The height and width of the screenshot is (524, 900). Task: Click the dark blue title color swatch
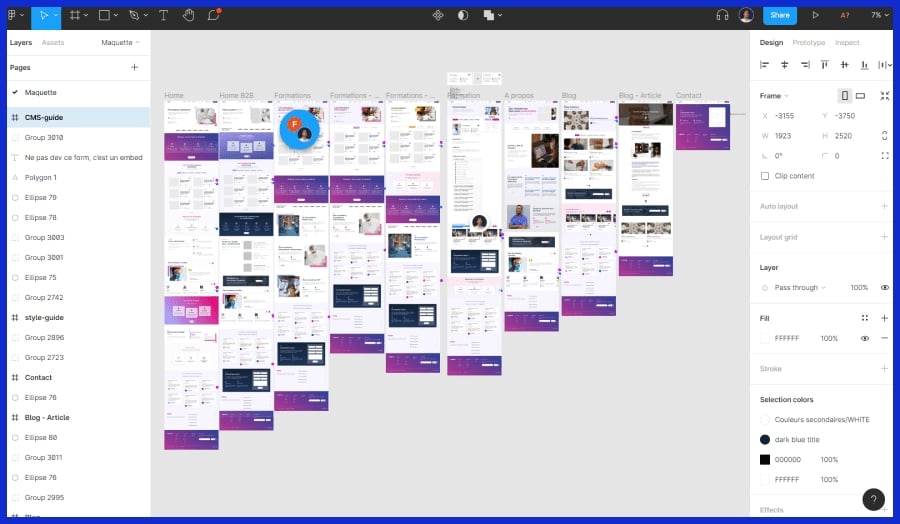(x=765, y=439)
